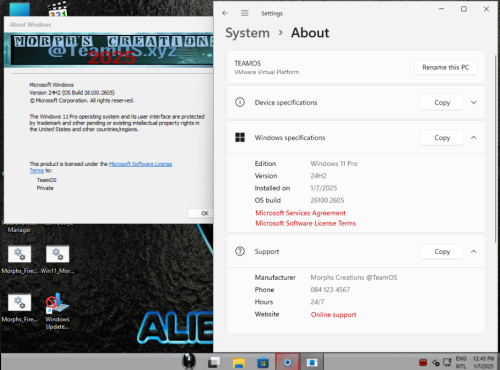Click the Alien head Start button

point(189,361)
